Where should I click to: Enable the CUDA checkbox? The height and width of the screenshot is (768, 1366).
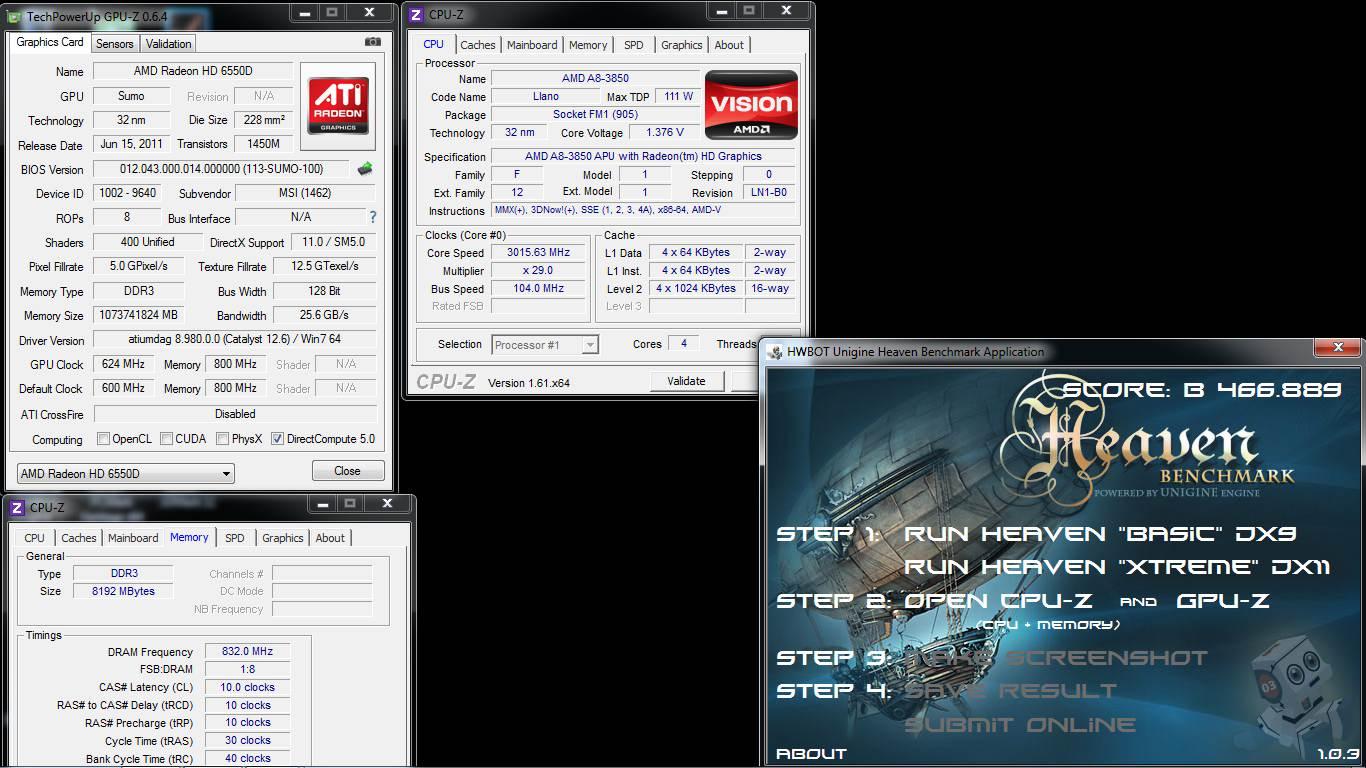point(166,439)
